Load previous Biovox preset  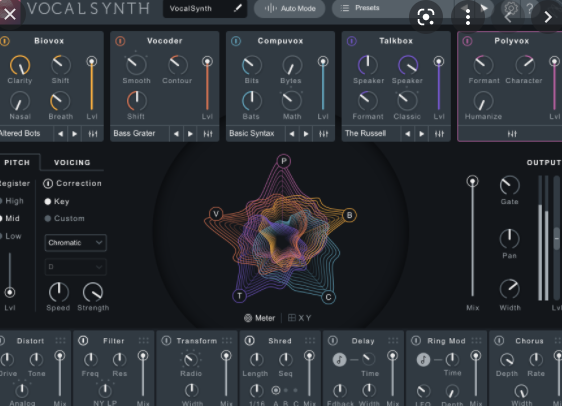point(61,134)
